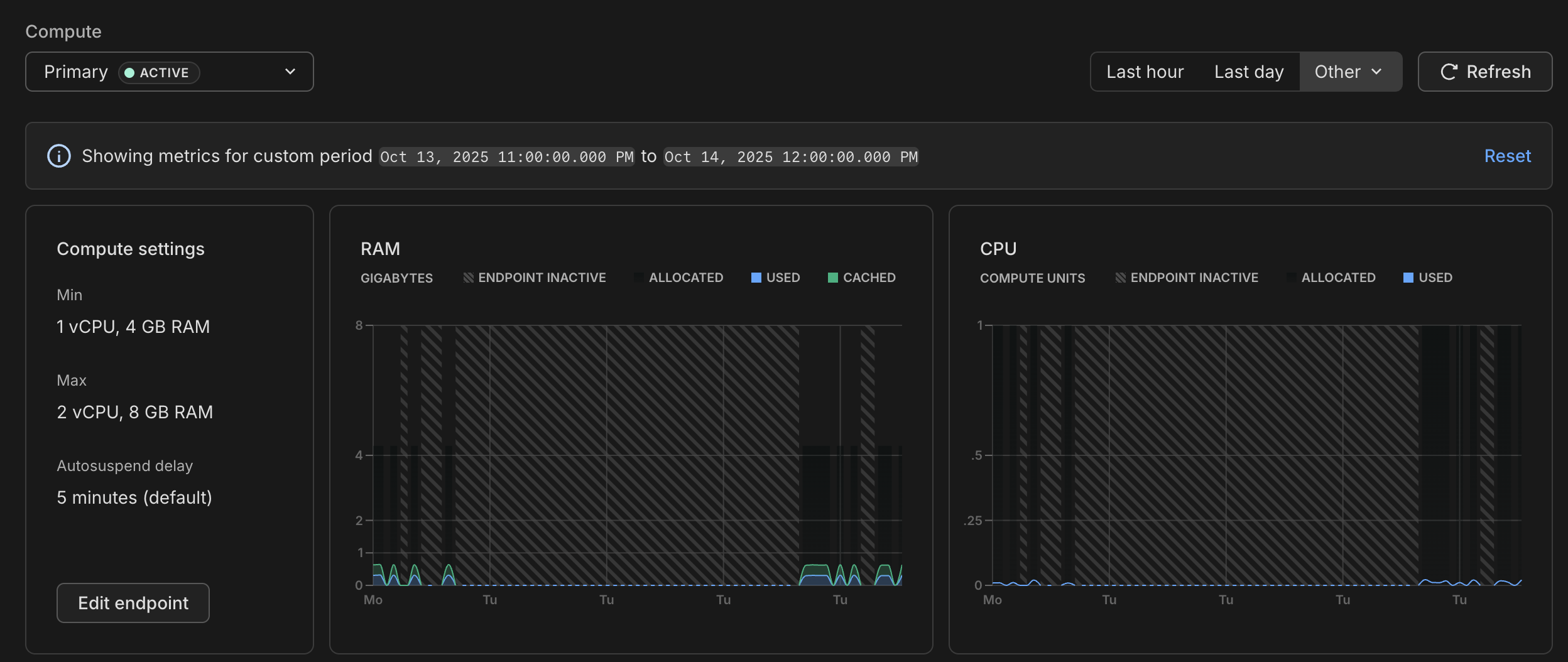
Task: Click the COMPUTE UNITS unit label
Action: click(x=1032, y=278)
